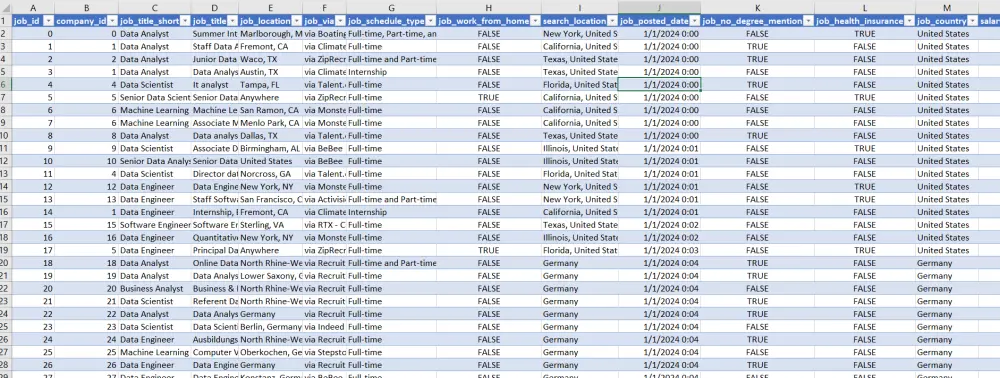Image resolution: width=1000 pixels, height=378 pixels.
Task: Click the "via Indeed" cell
Action: tap(325, 327)
